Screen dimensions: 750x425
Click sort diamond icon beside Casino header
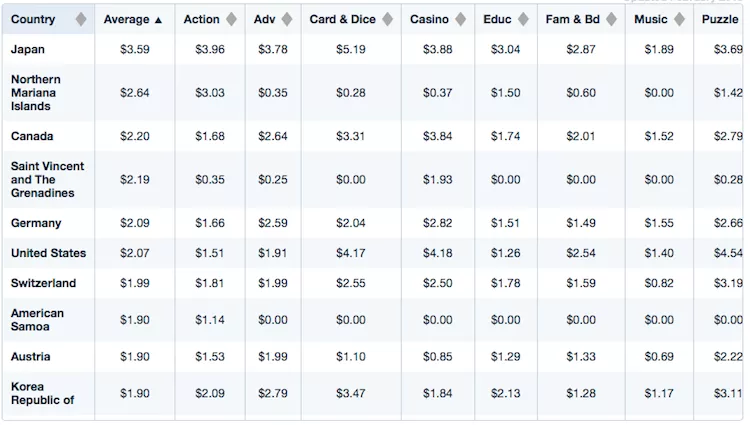coord(461,20)
